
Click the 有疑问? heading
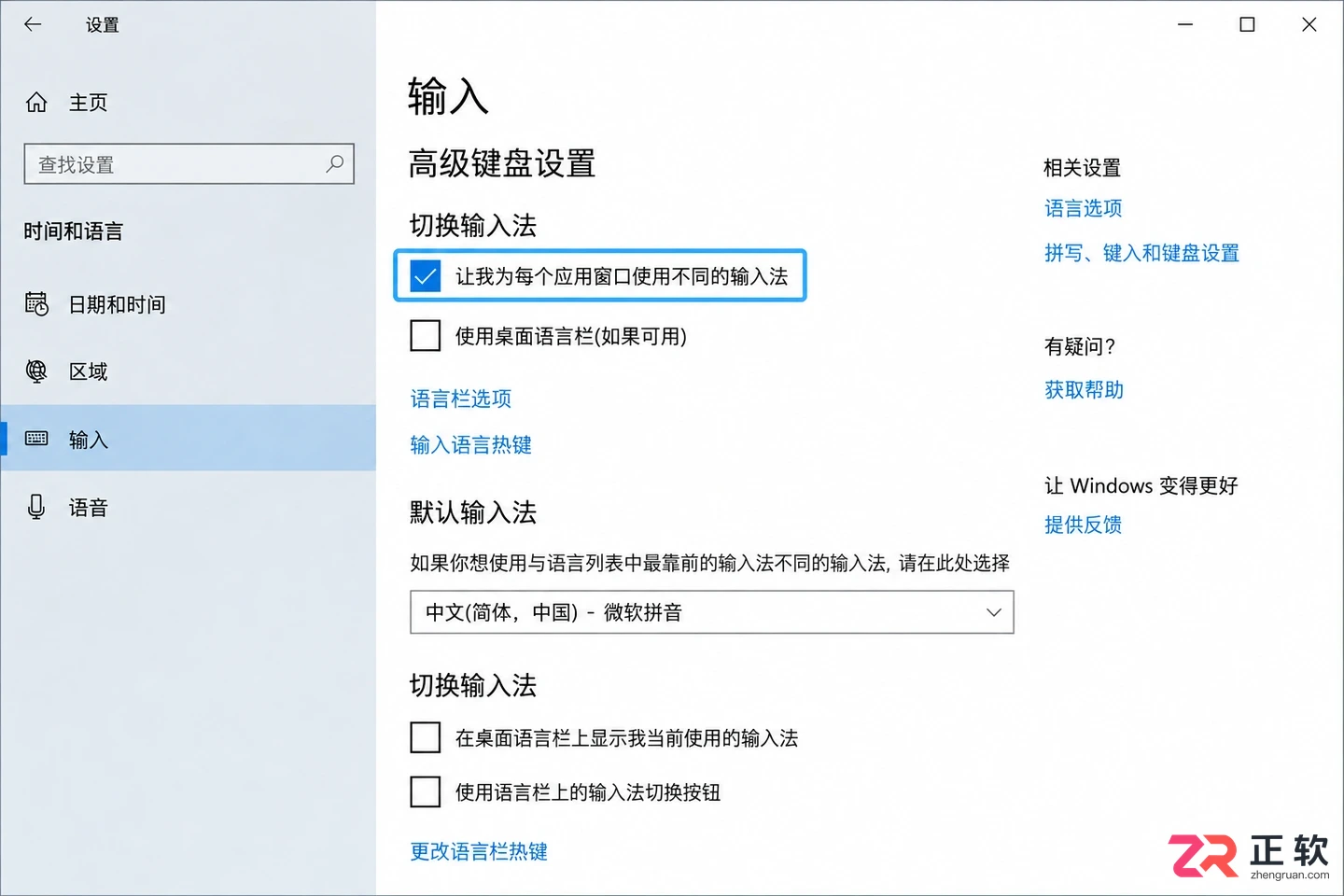click(x=1080, y=346)
